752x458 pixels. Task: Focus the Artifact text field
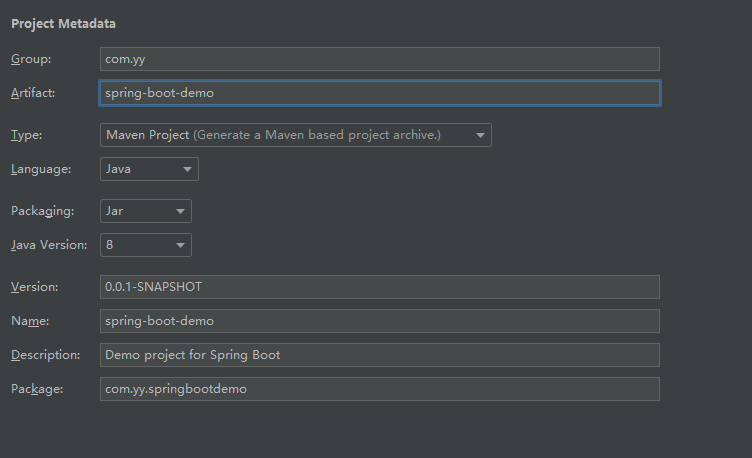tap(379, 93)
